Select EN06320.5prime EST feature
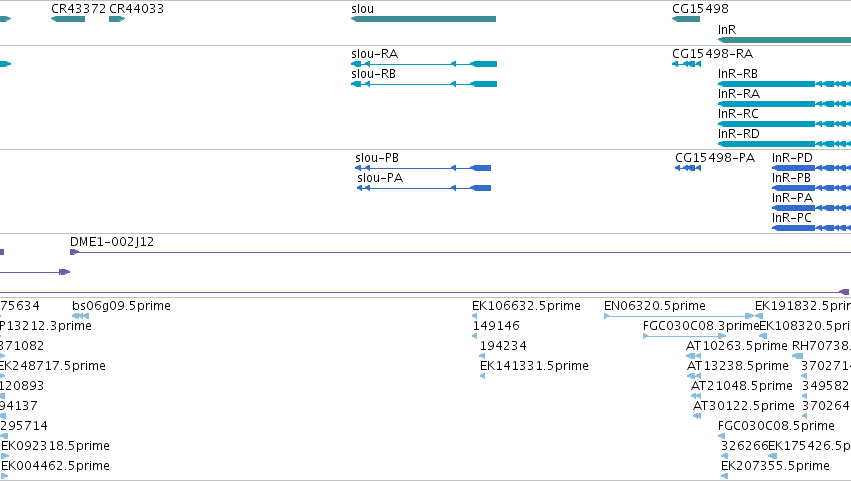This screenshot has width=851, height=481. 679,316
